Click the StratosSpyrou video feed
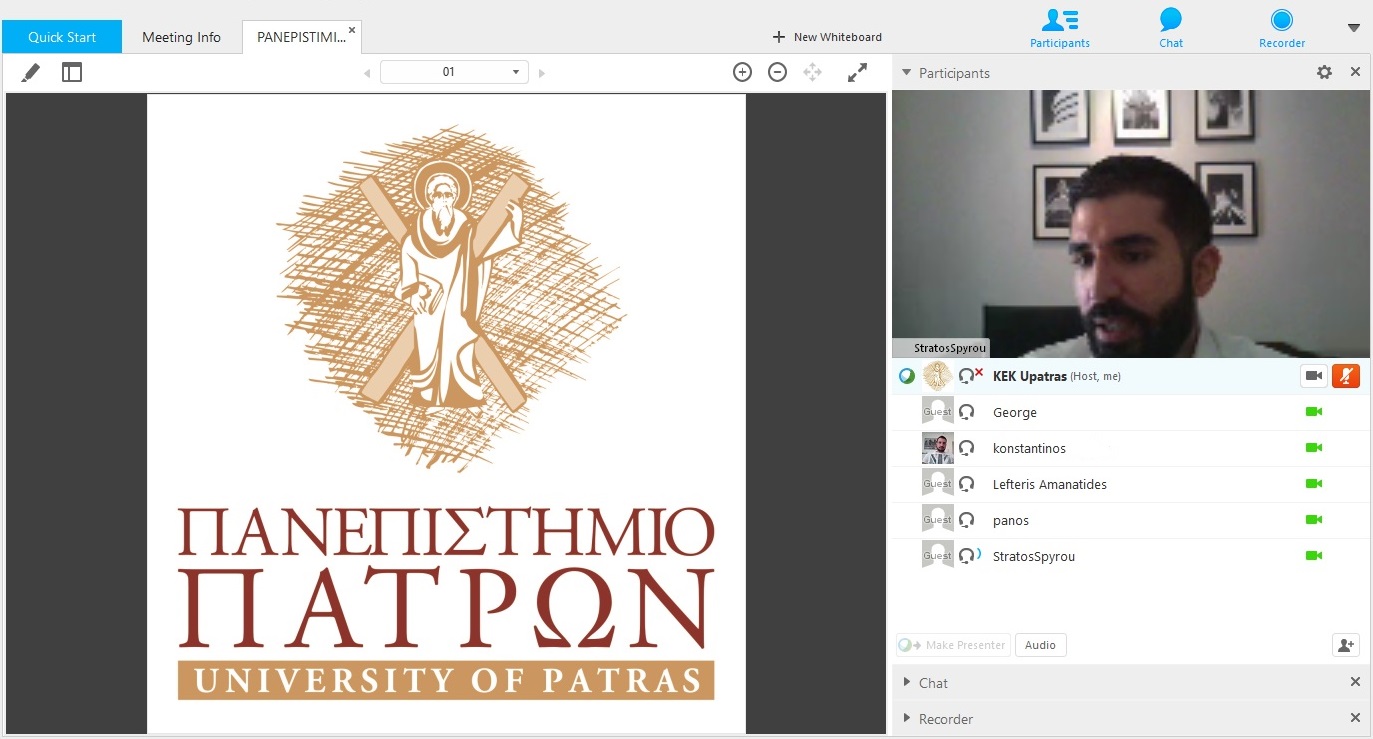 (x=1131, y=224)
